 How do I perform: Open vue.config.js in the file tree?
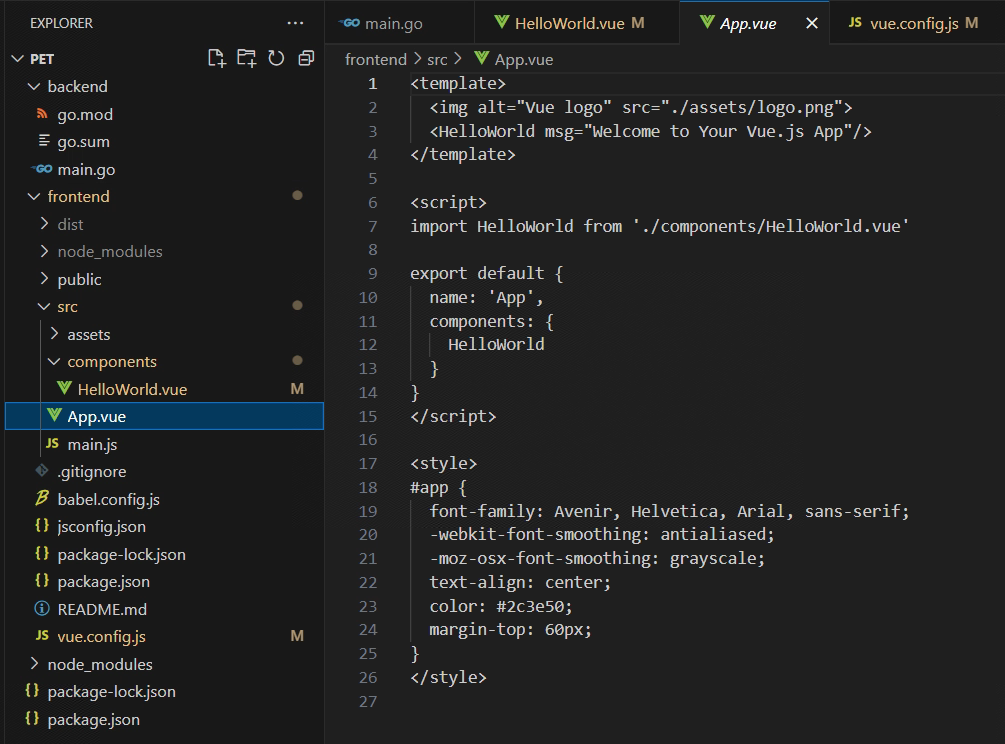164,636
